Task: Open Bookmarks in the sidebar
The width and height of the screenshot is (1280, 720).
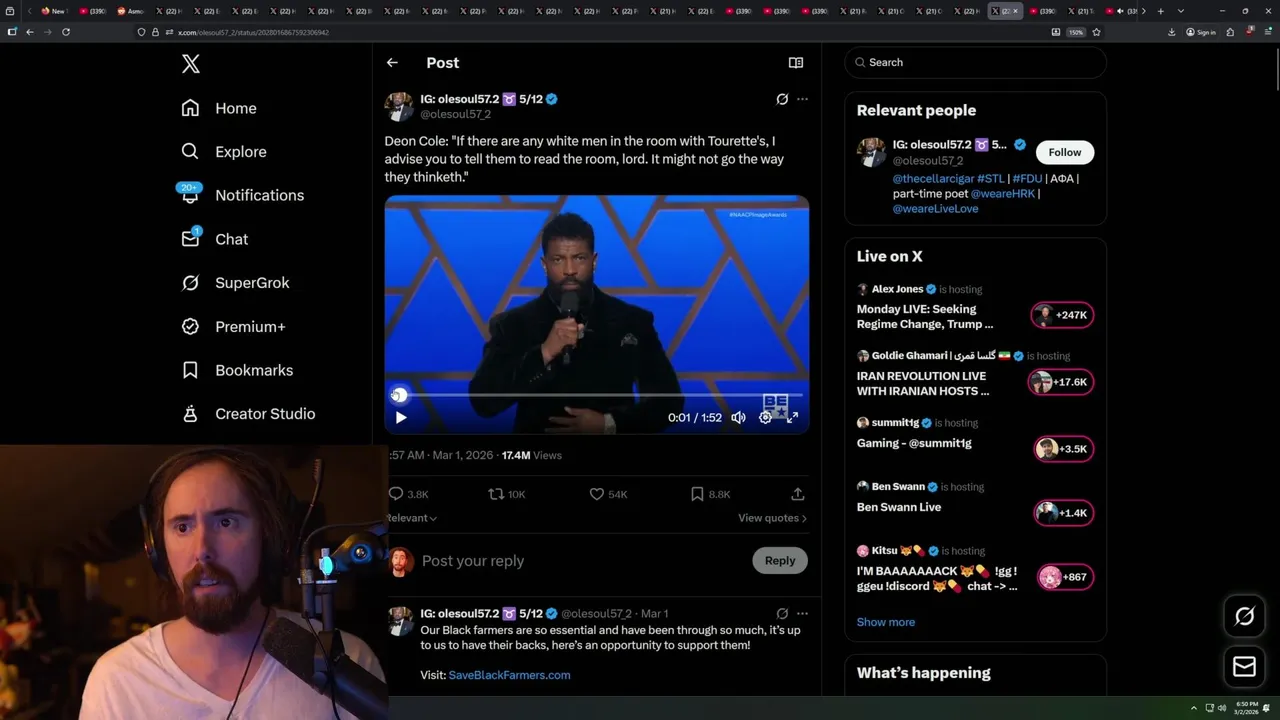Action: pos(237,370)
